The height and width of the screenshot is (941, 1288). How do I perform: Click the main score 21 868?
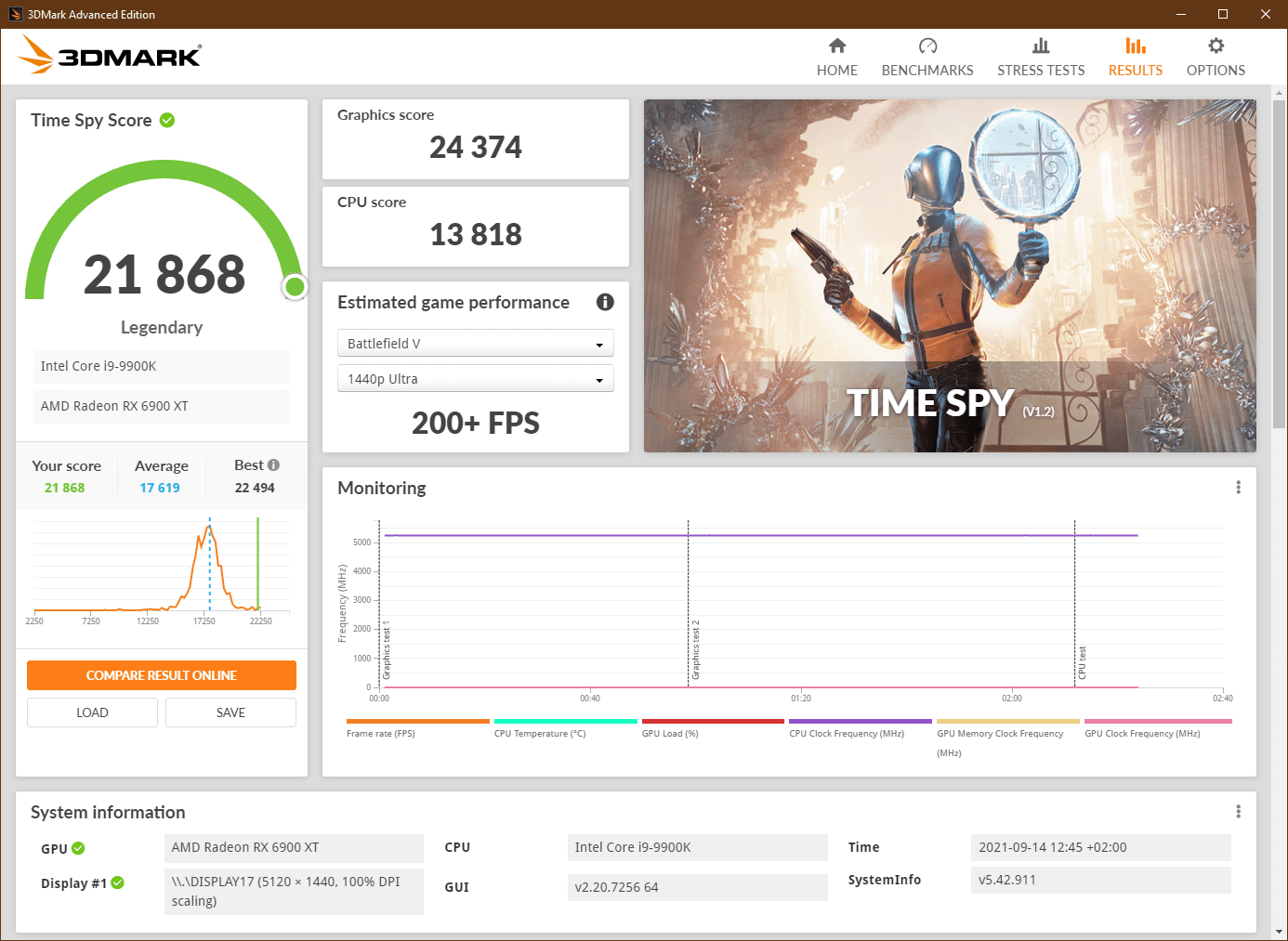(x=164, y=275)
